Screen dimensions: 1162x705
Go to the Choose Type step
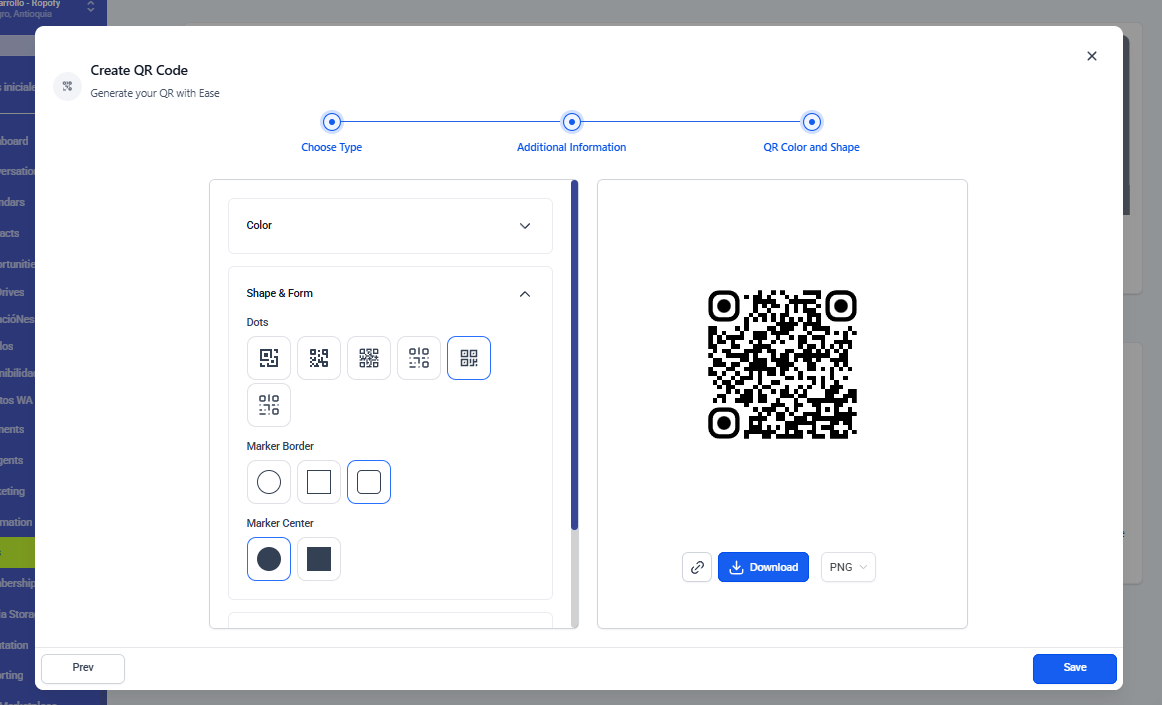click(x=332, y=122)
